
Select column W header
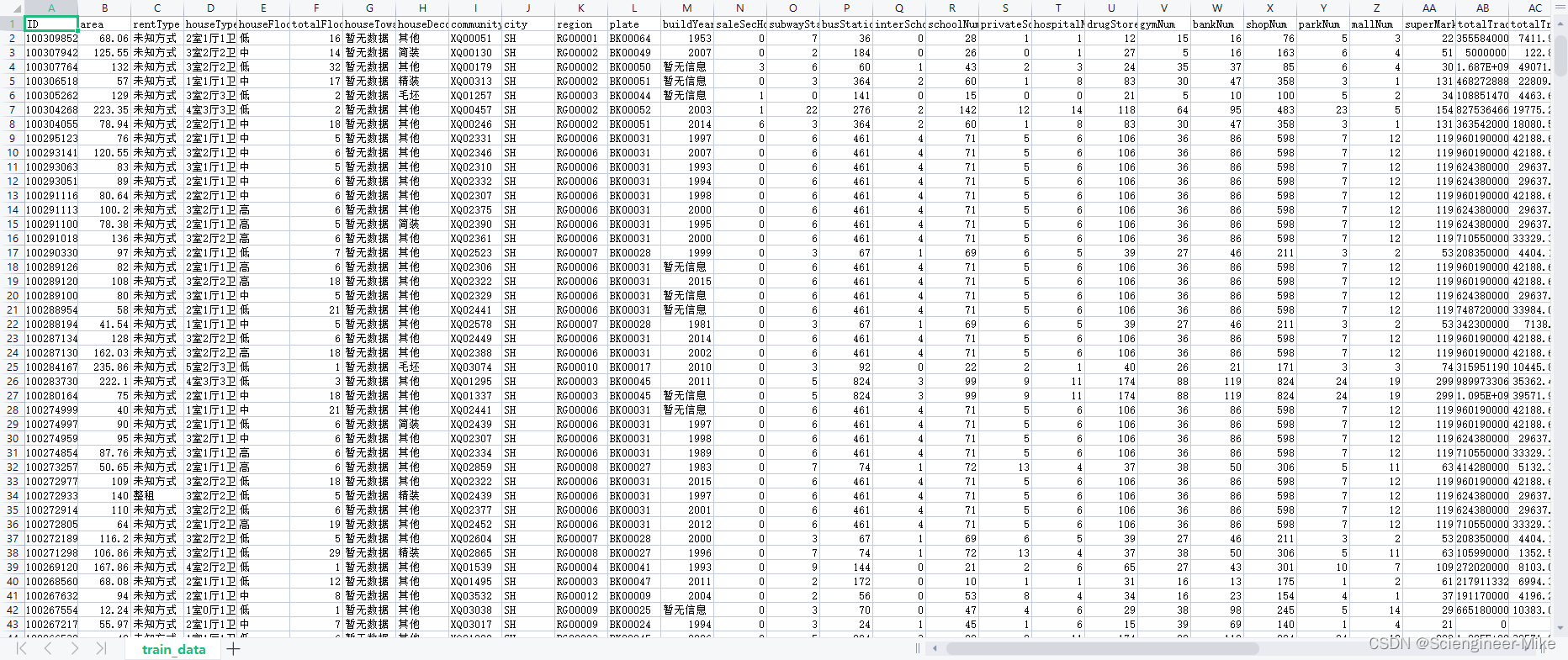1217,8
